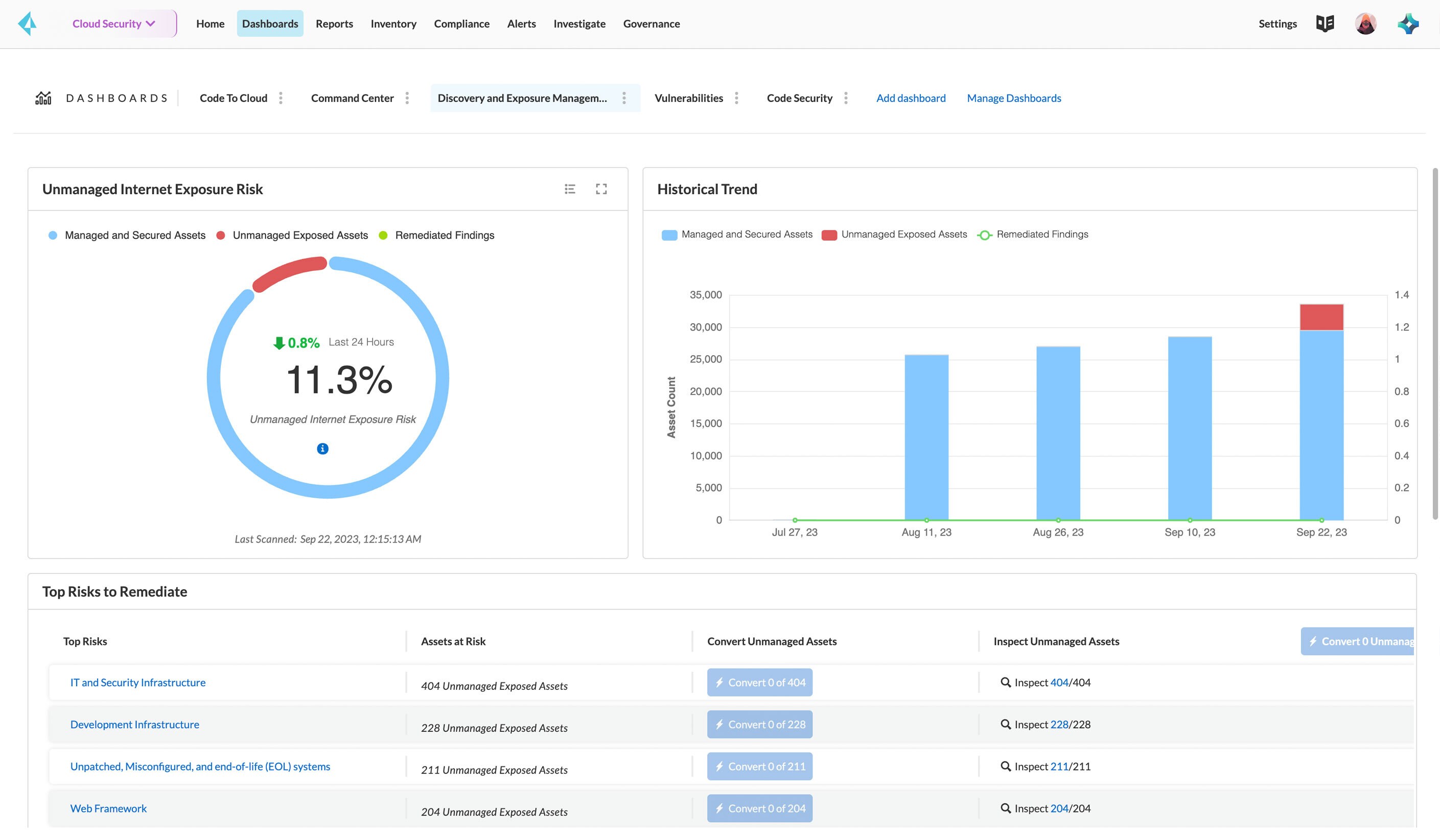Click Convert 0 of 404 button
Image resolution: width=1440 pixels, height=840 pixels.
[x=759, y=683]
